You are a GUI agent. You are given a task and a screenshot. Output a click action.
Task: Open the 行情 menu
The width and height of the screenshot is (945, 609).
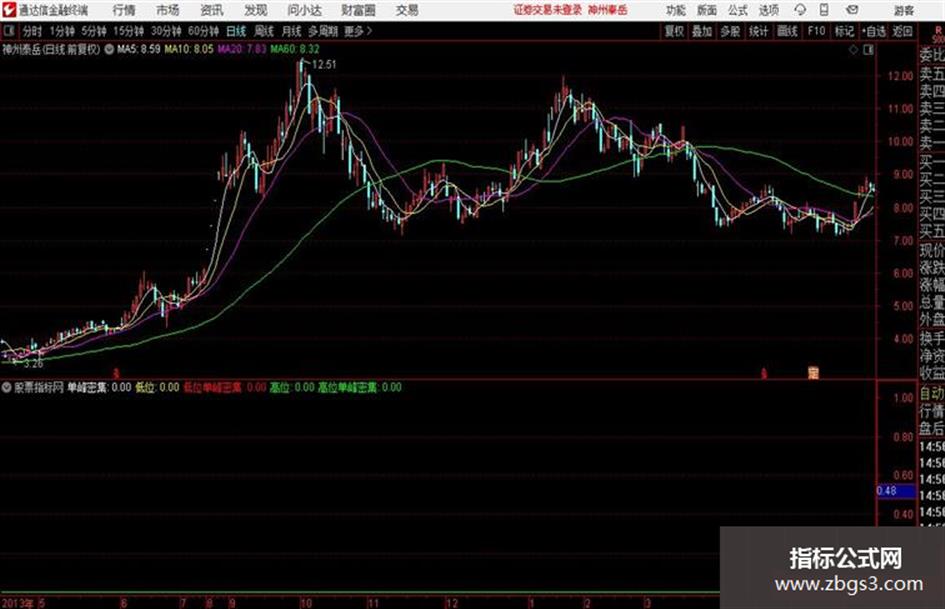[x=124, y=10]
